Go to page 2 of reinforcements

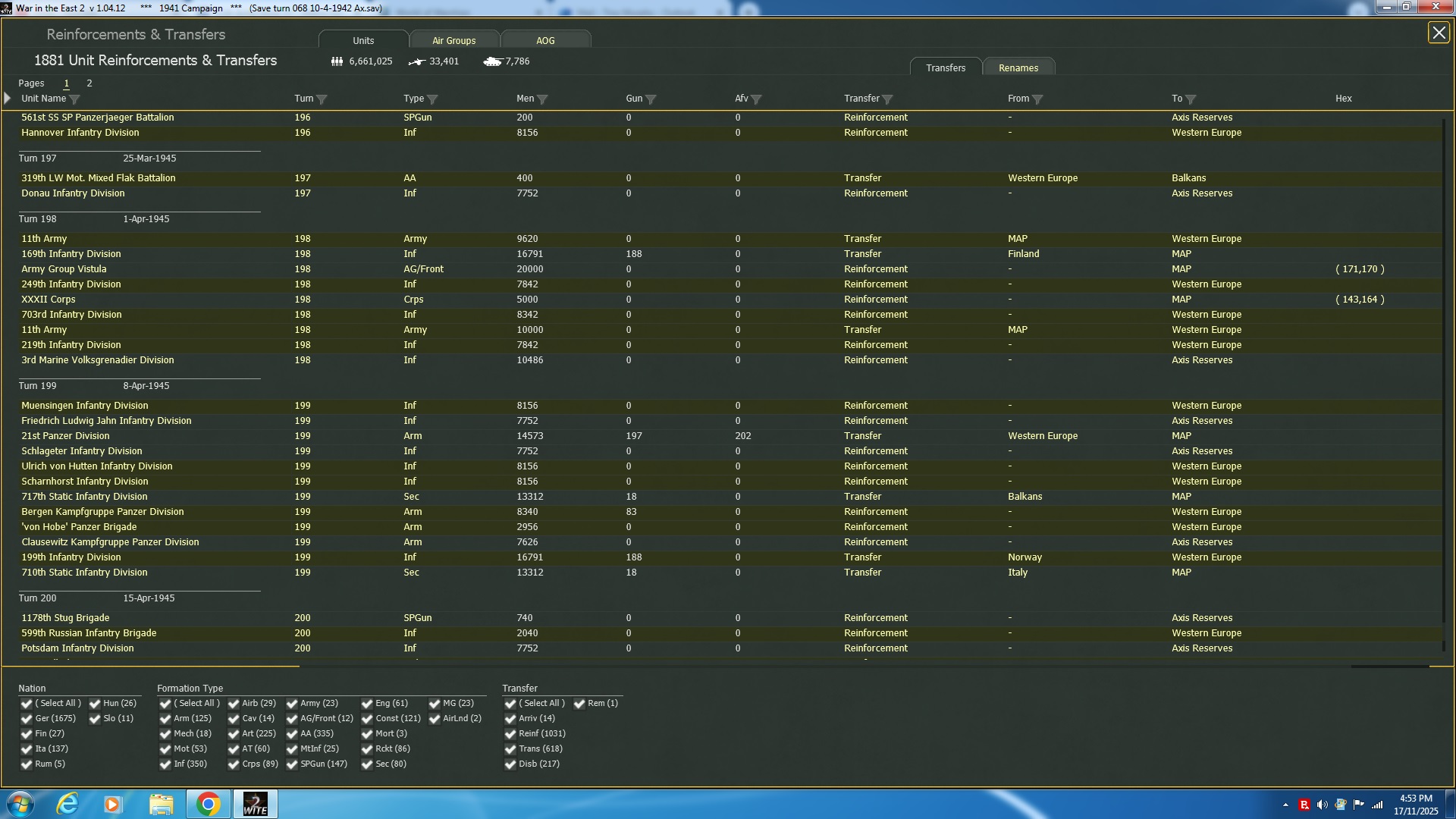click(x=89, y=83)
